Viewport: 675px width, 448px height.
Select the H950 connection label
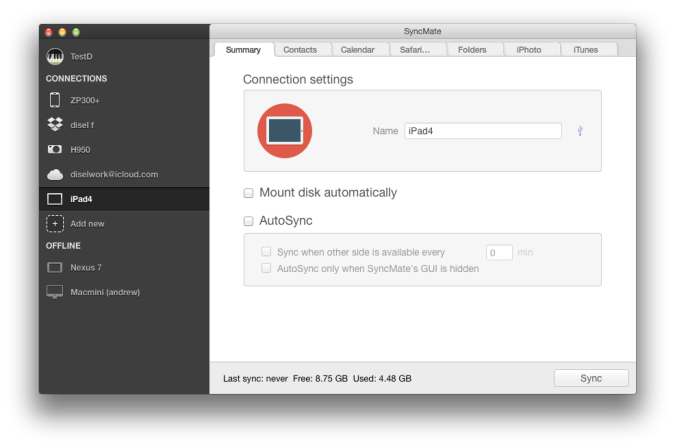pos(80,150)
